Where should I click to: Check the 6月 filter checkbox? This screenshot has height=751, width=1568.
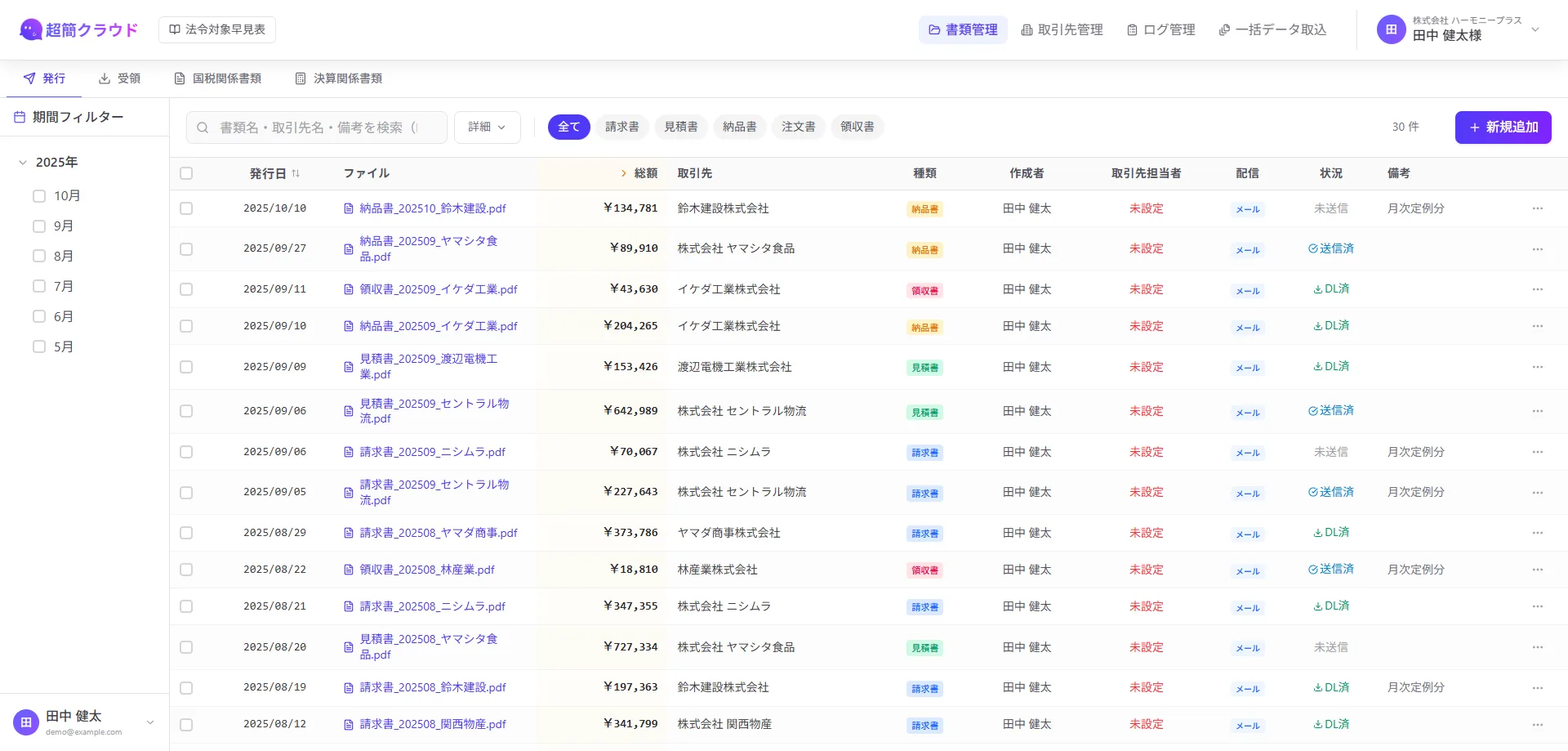pos(38,317)
